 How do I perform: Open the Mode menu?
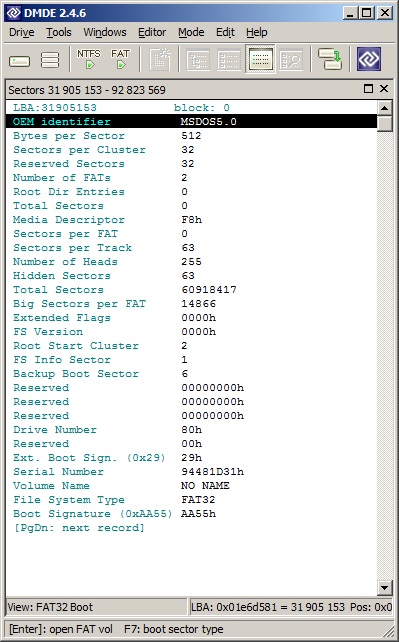191,32
